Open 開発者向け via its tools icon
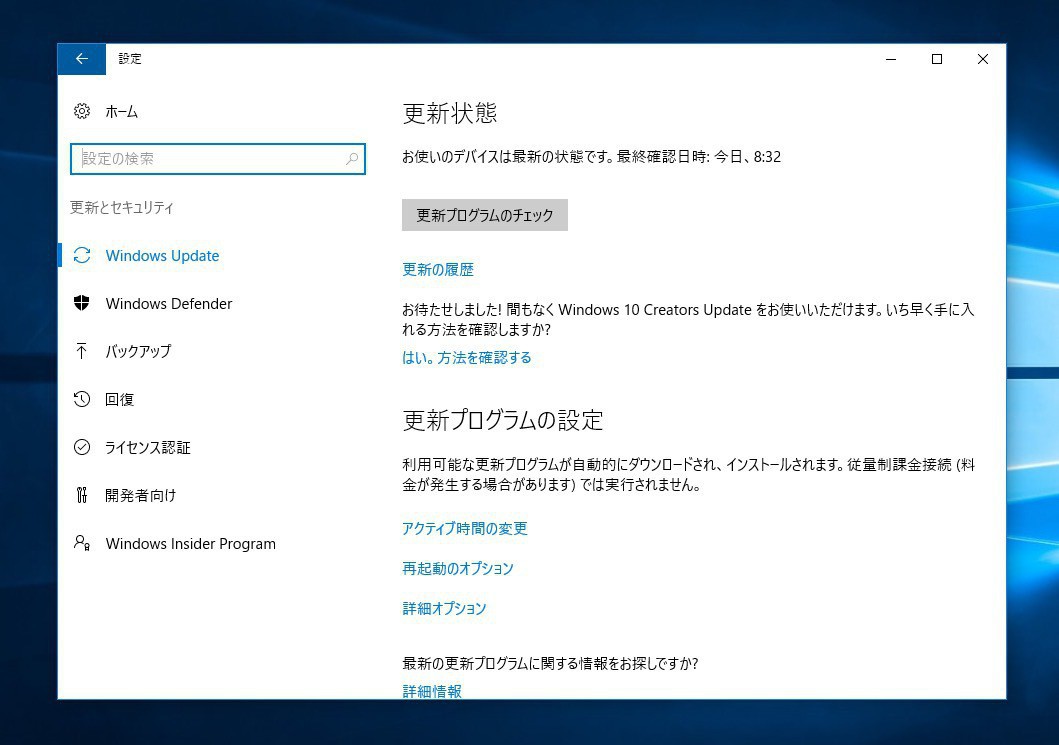 coord(82,495)
